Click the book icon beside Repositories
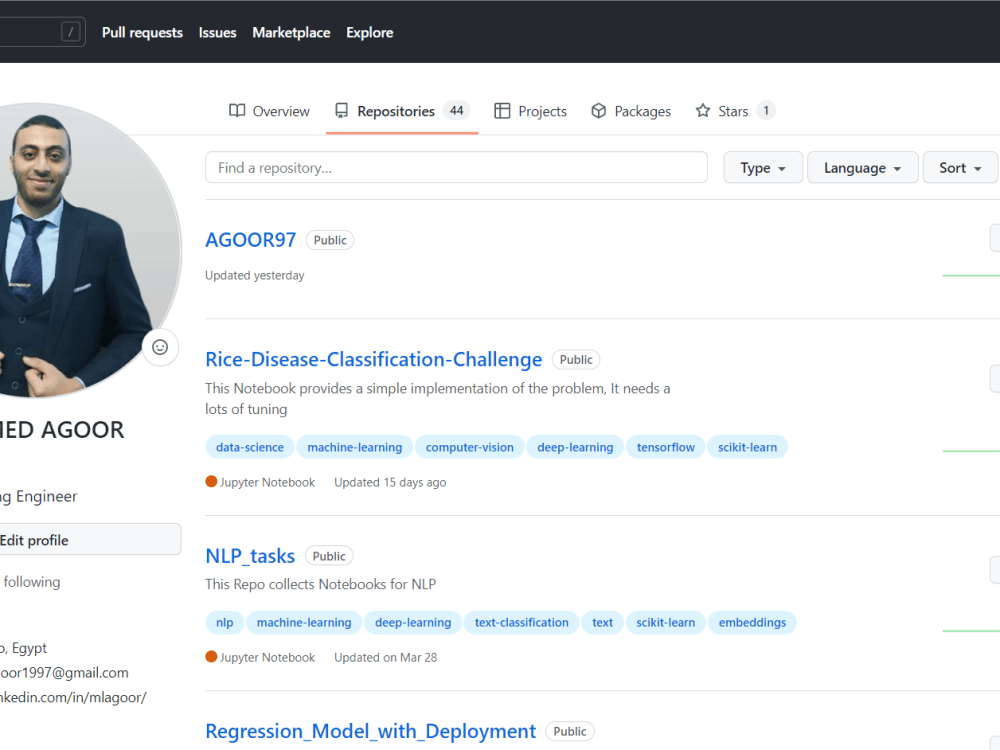 (x=343, y=111)
